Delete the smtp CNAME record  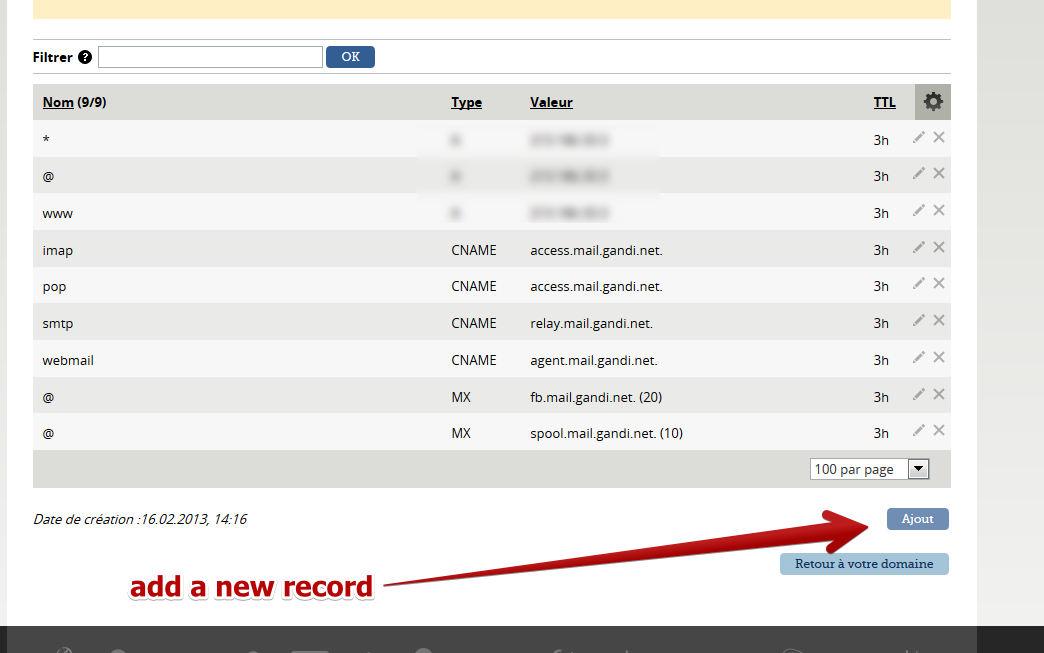pyautogui.click(x=938, y=320)
